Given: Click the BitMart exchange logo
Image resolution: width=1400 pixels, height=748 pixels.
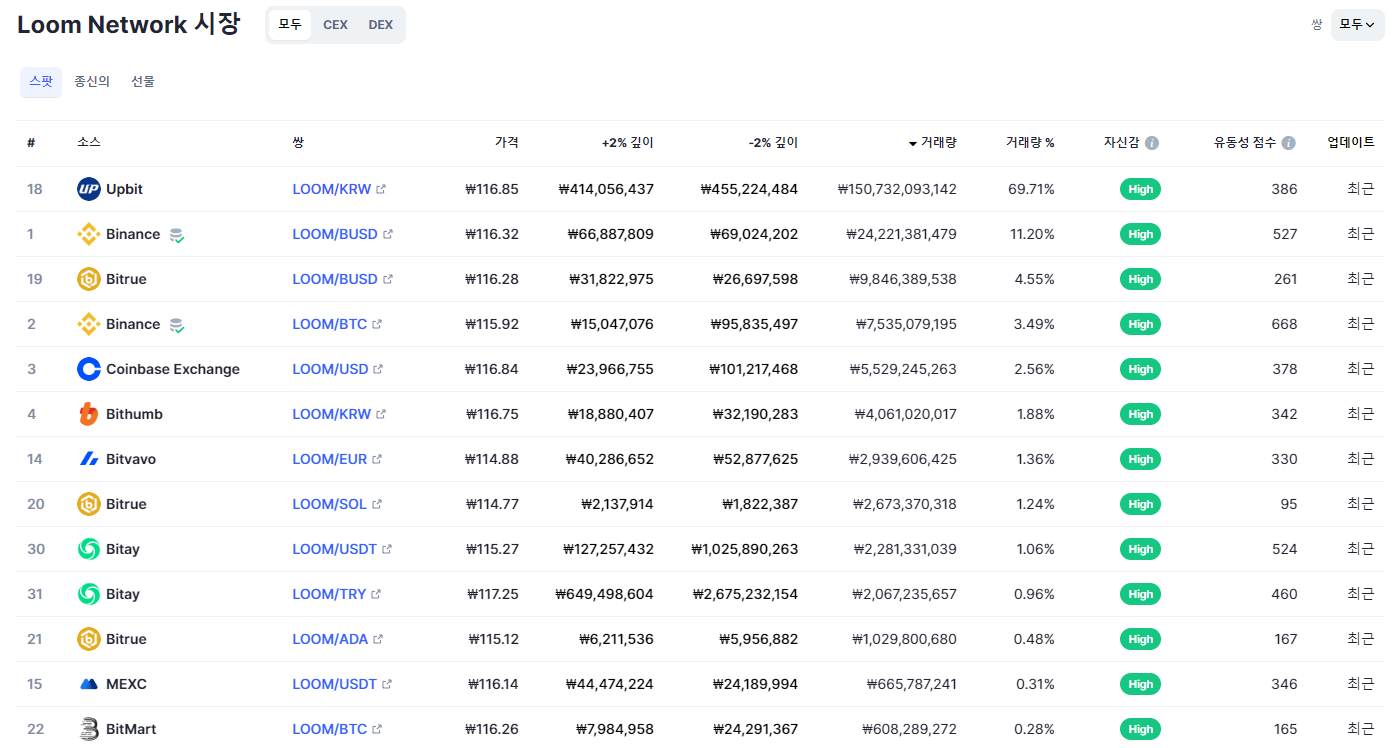Looking at the screenshot, I should point(89,729).
